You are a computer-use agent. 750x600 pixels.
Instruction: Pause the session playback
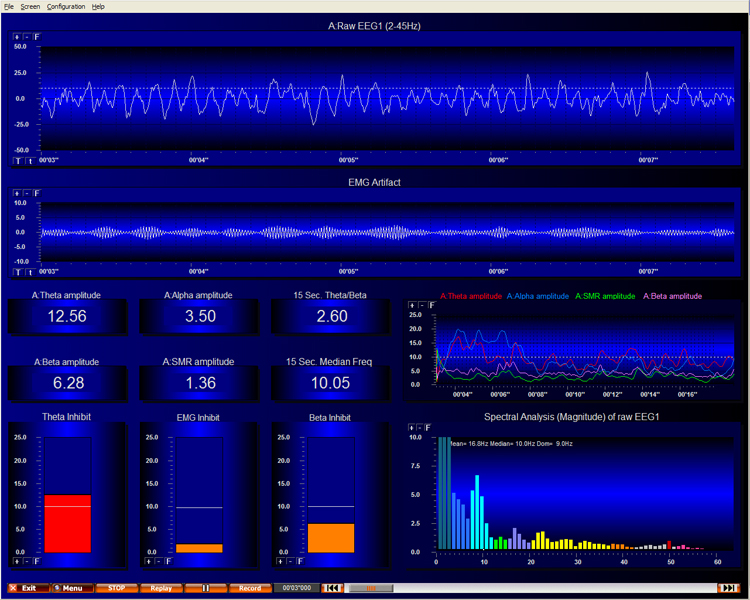click(x=206, y=588)
